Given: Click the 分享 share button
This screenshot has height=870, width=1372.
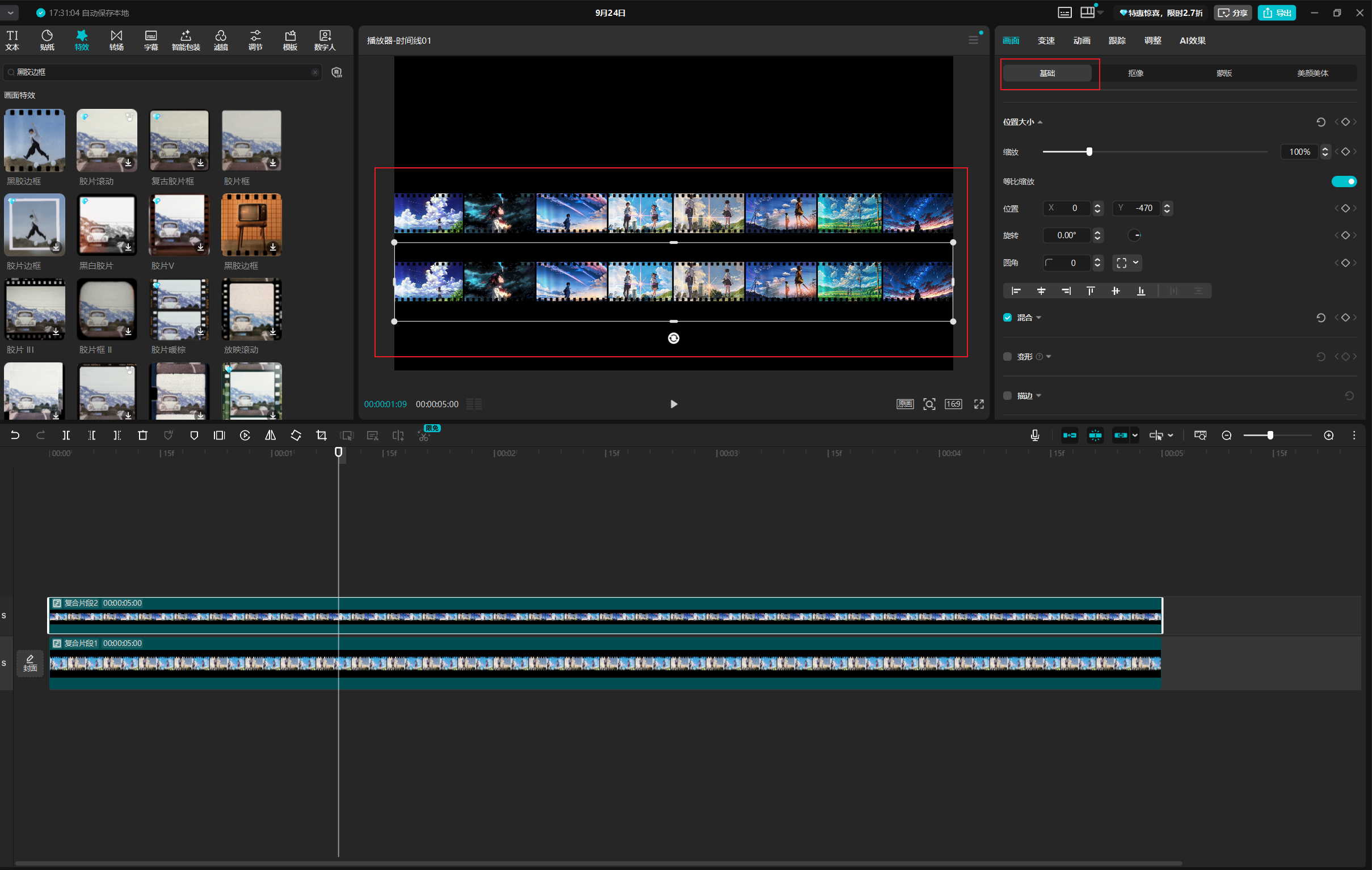Looking at the screenshot, I should pos(1232,12).
